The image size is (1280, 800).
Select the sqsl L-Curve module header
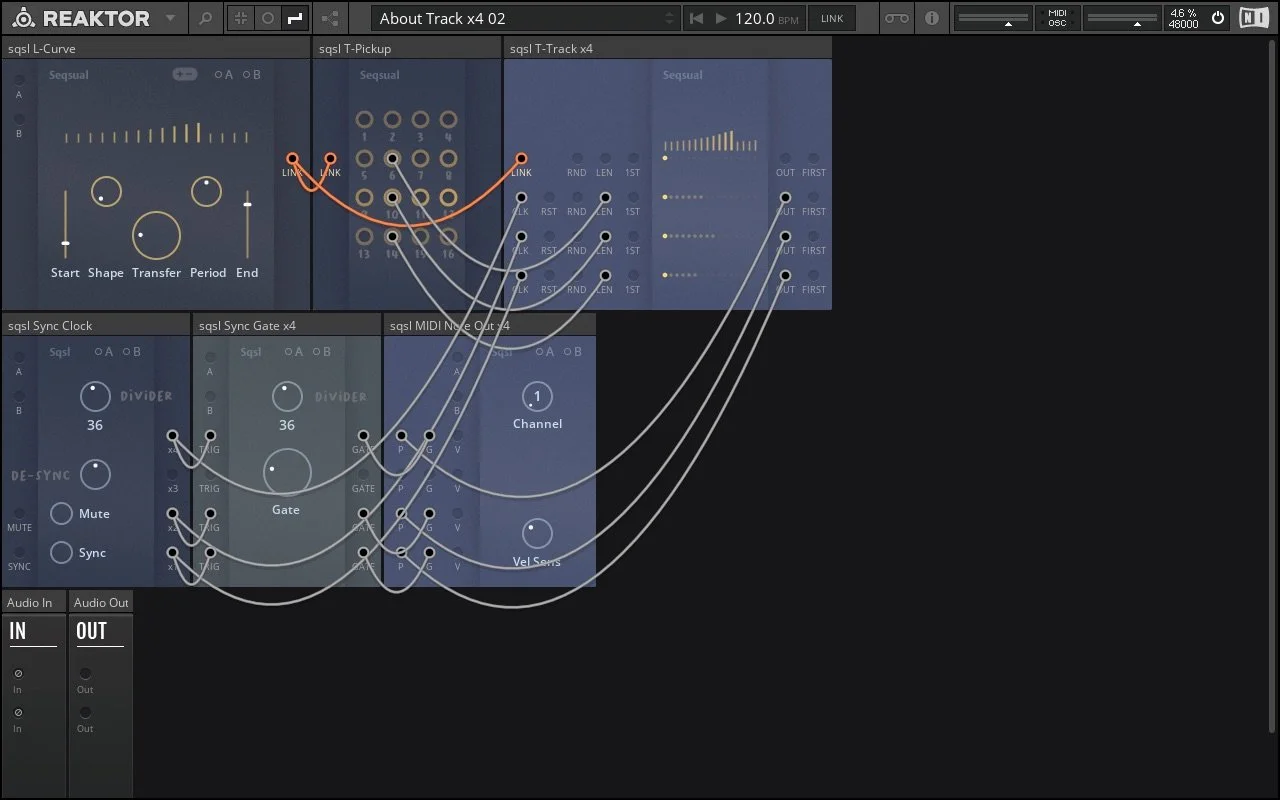155,48
